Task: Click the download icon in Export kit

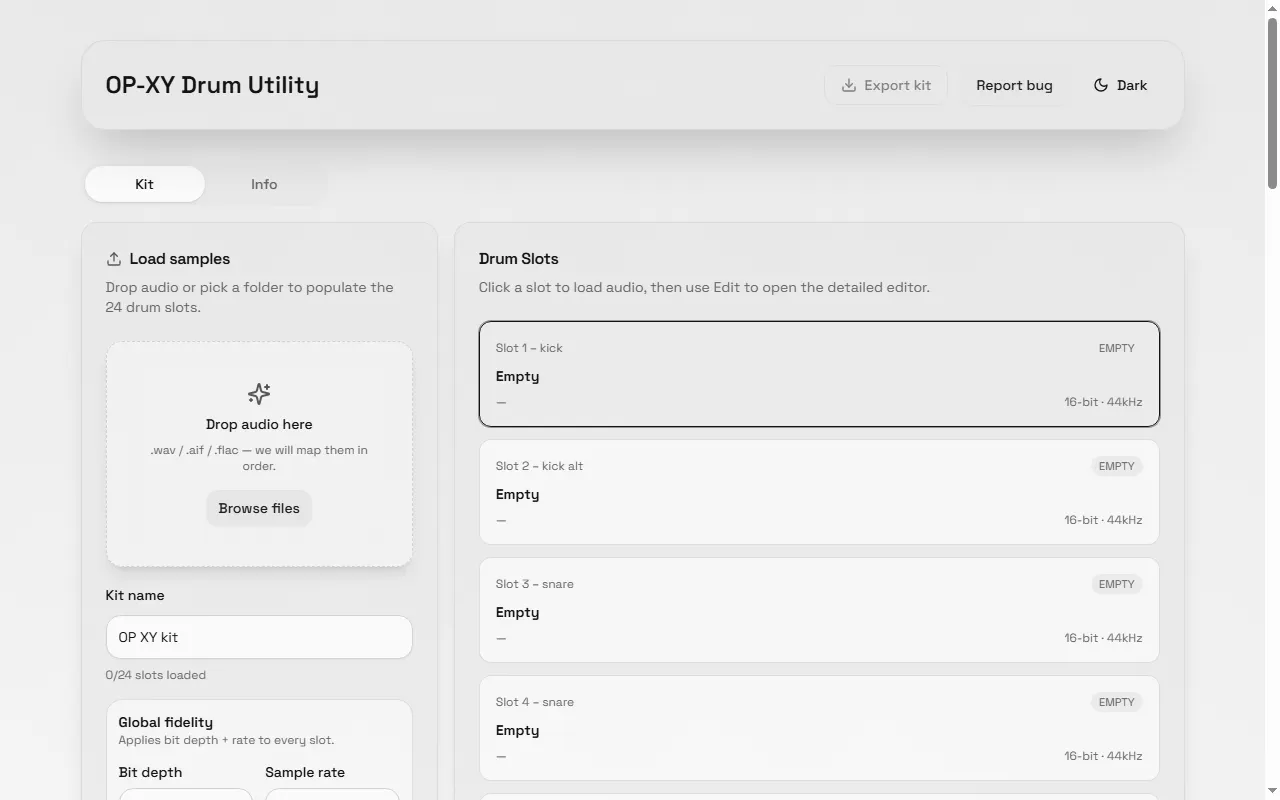Action: [848, 85]
